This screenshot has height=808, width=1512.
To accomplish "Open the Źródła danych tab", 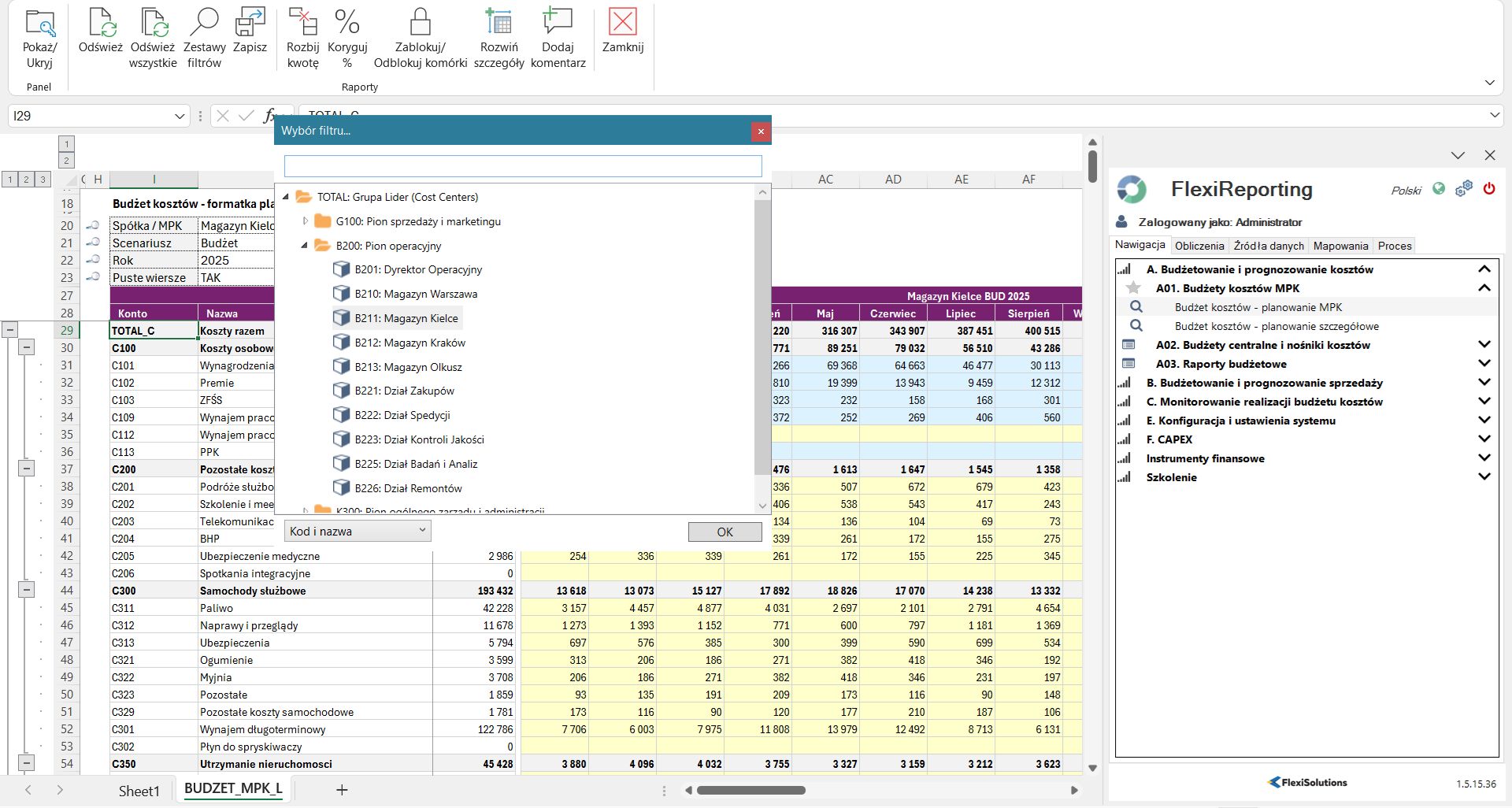I will click(x=1268, y=246).
